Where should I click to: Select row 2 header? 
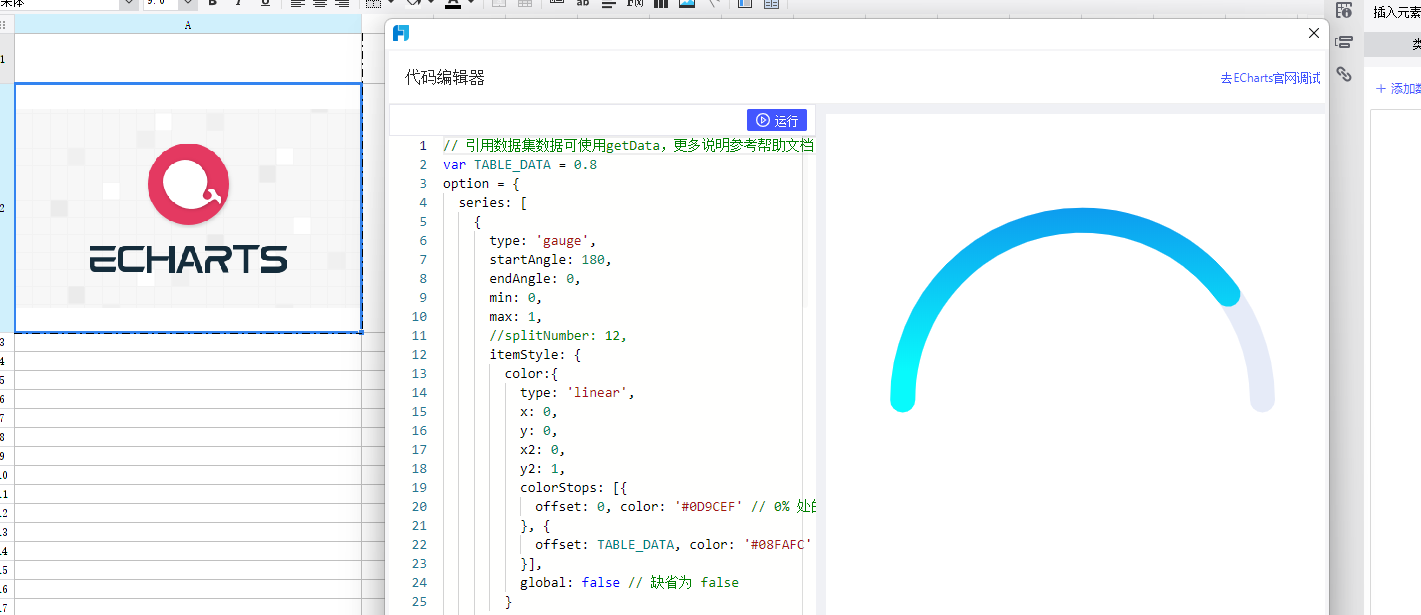tap(7, 208)
